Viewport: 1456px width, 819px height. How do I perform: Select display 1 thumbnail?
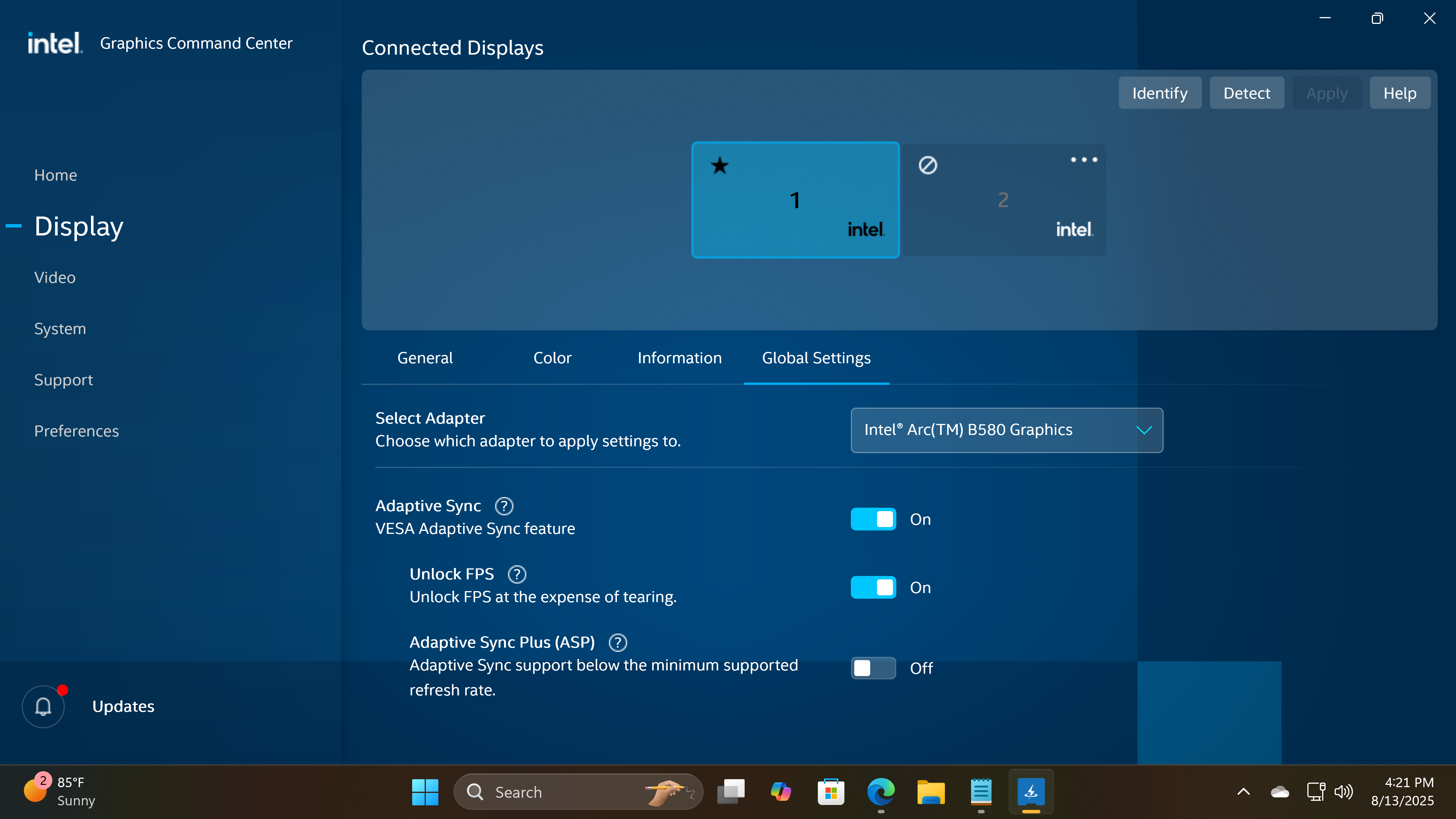click(x=795, y=199)
